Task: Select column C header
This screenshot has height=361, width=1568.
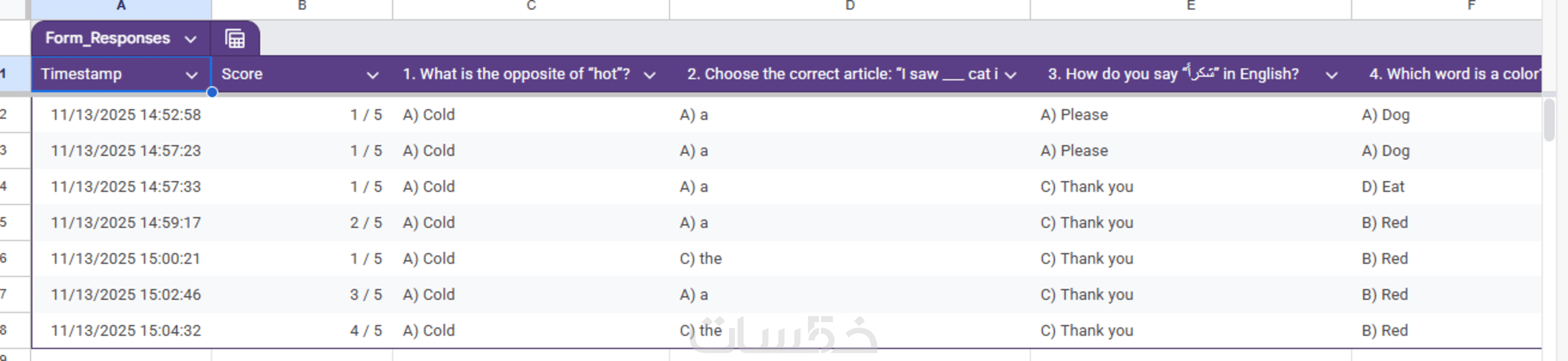Action: (x=531, y=6)
